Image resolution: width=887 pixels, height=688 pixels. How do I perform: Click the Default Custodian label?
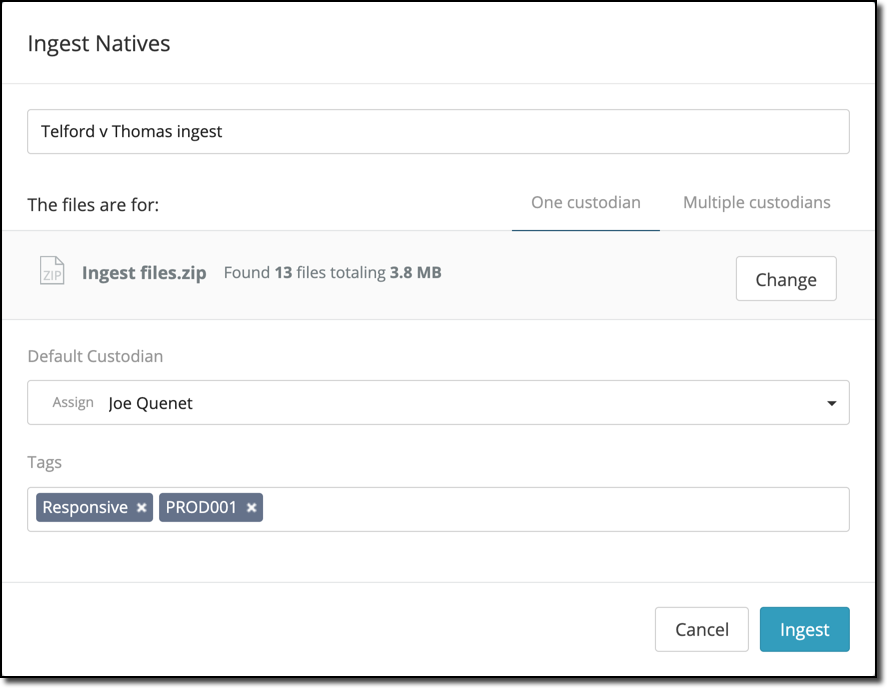click(95, 356)
